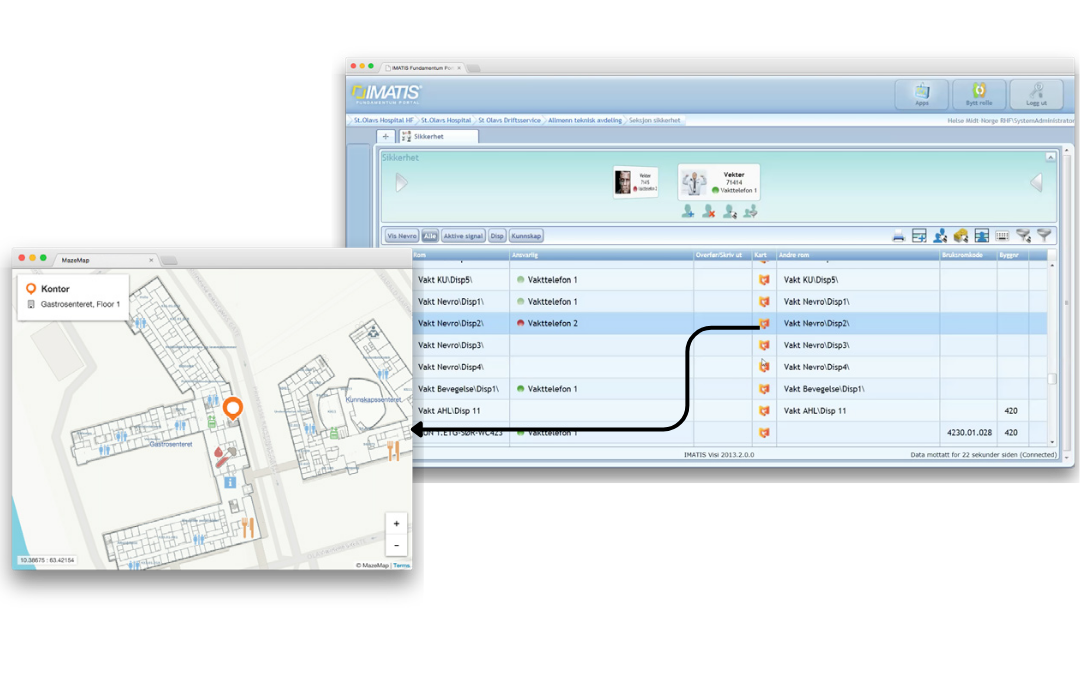Screen dimensions: 1080x700
Task: Click the green briefcase icon in Gastrosenteret
Action: coord(212,422)
